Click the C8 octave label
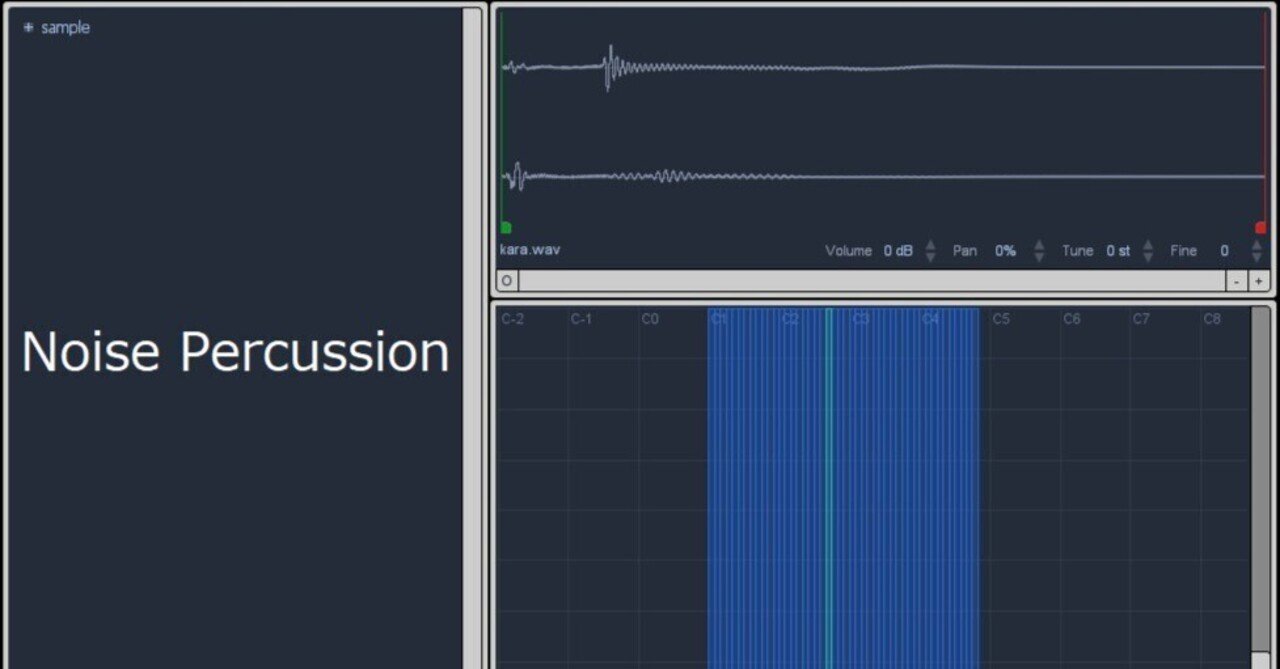1280x669 pixels. 1212,319
